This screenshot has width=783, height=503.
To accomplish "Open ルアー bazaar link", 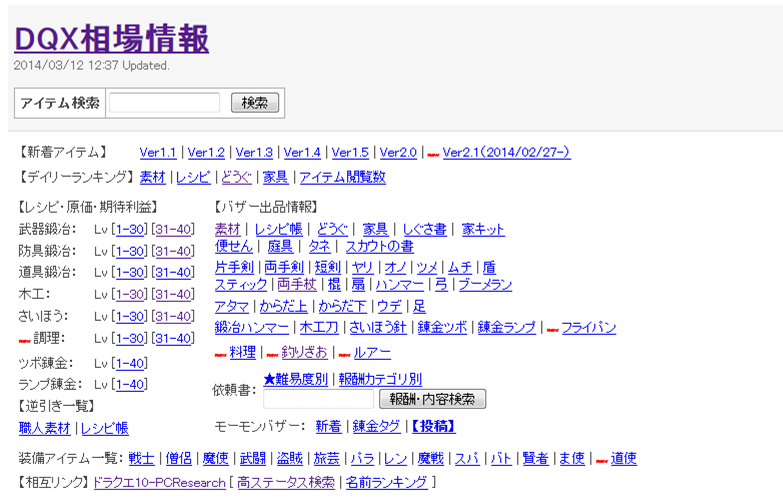I will click(372, 353).
